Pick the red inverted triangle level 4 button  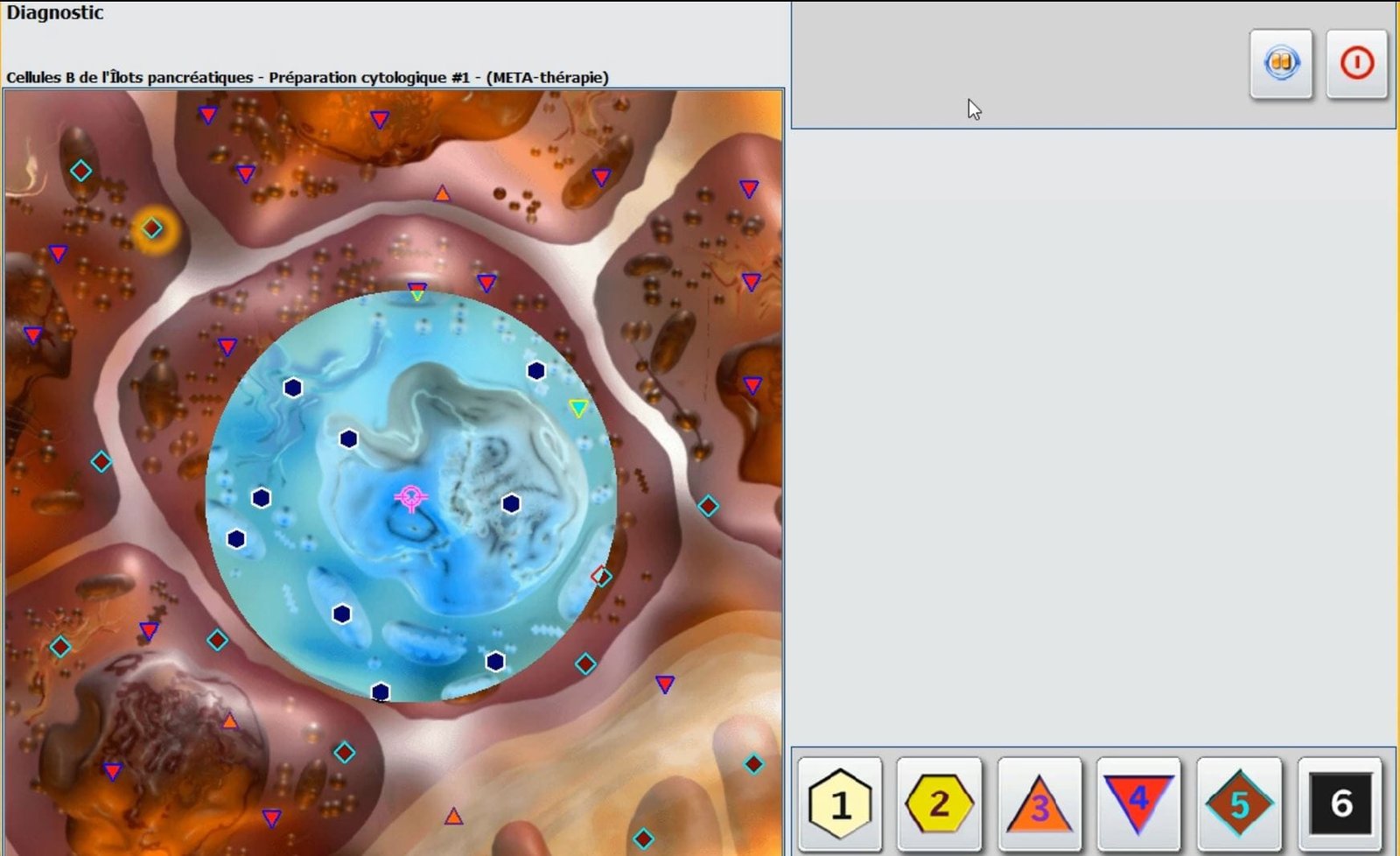(1138, 803)
